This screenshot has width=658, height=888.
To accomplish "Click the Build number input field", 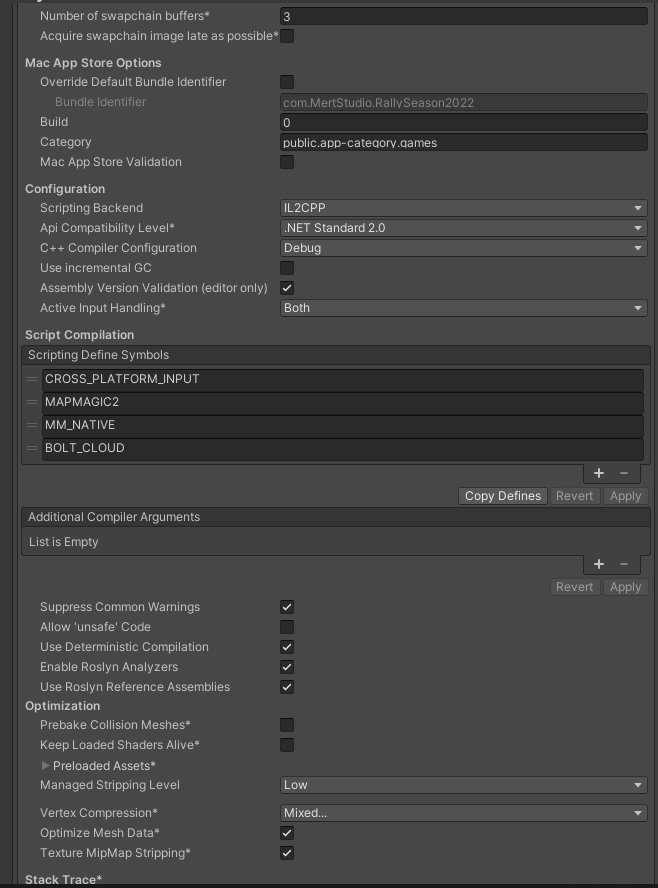I will [464, 122].
